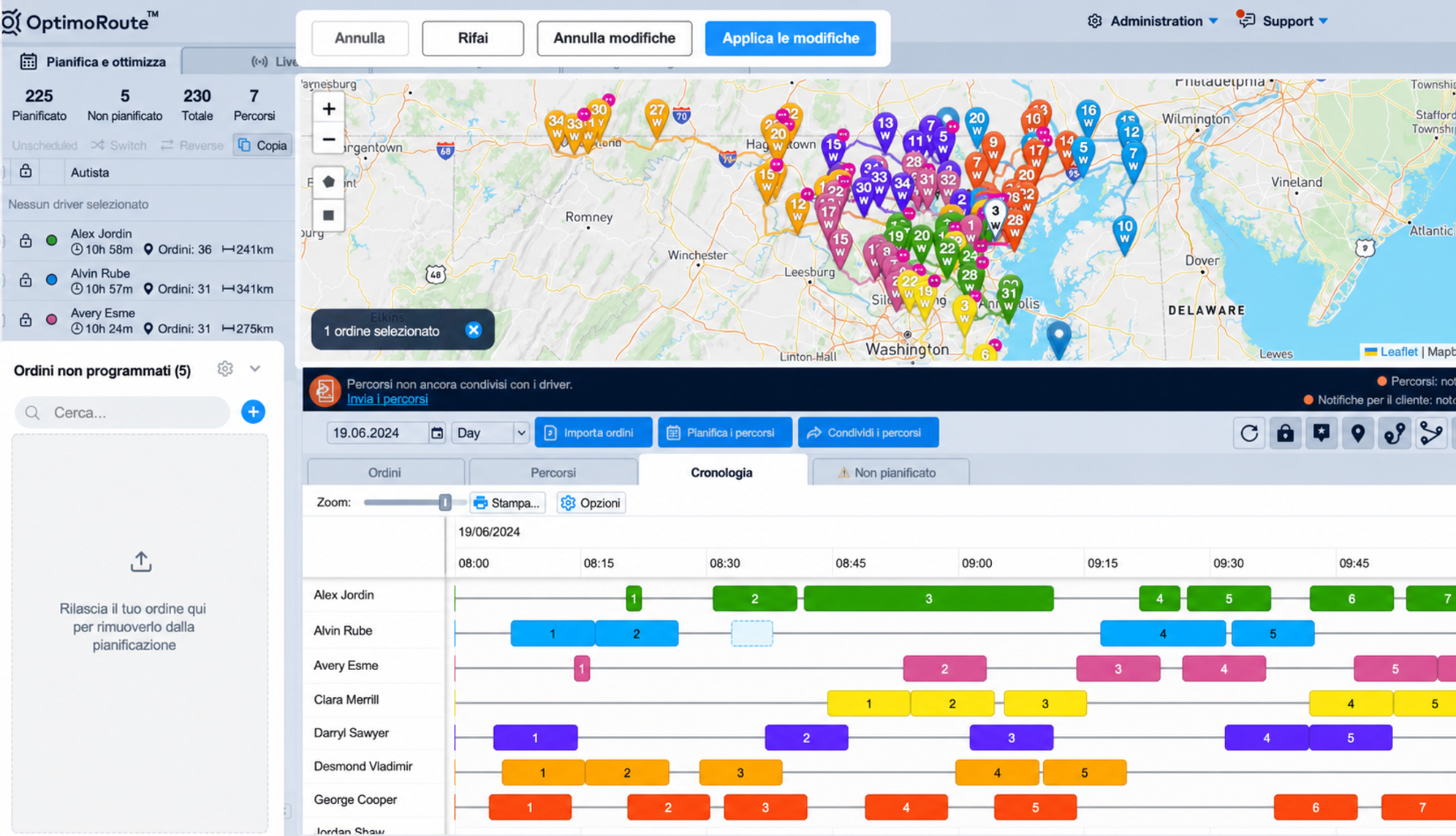This screenshot has height=836, width=1456.
Task: Click the Importa ordini button
Action: (593, 433)
